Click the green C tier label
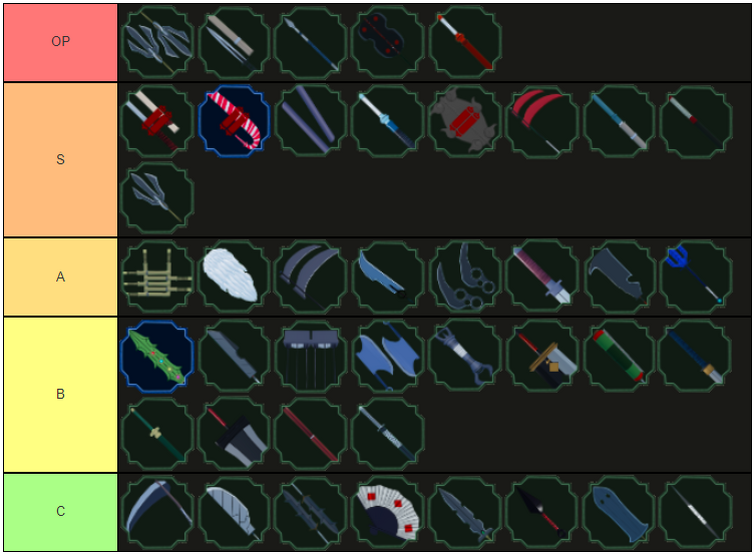Viewport: 755px width, 556px height. [61, 512]
